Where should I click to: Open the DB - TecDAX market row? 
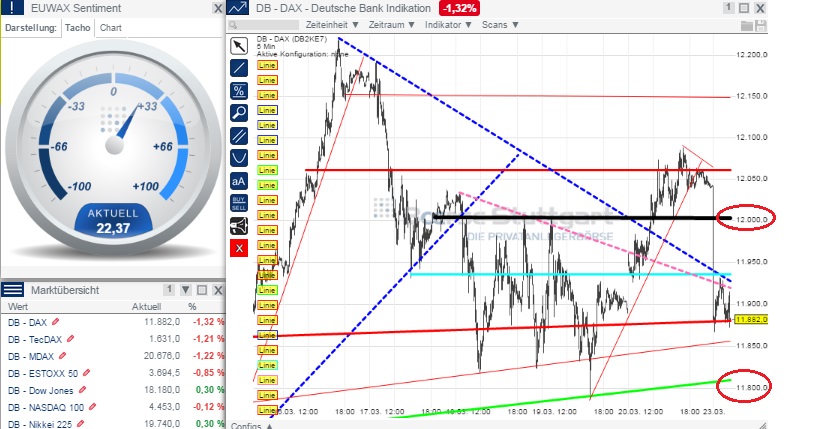113,339
